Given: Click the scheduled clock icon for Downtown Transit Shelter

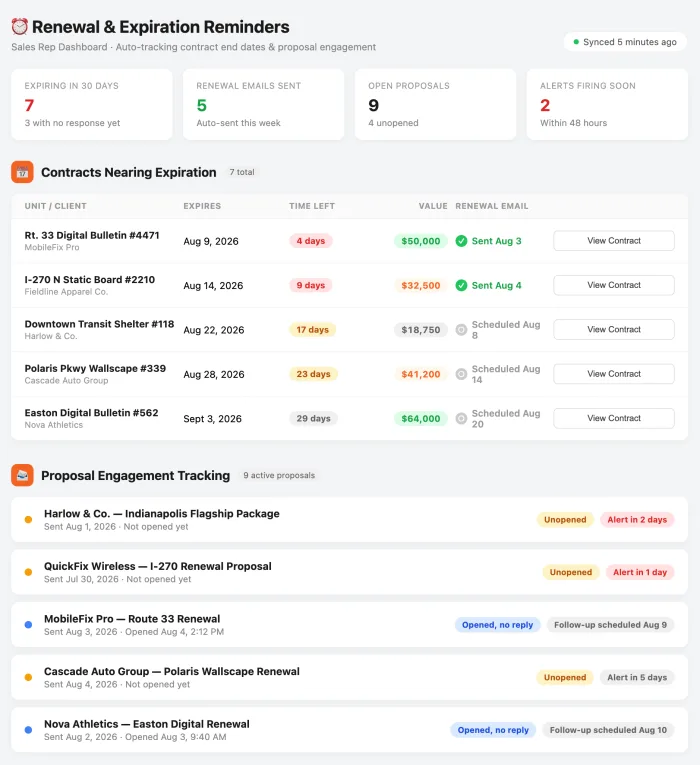Looking at the screenshot, I should tap(461, 330).
